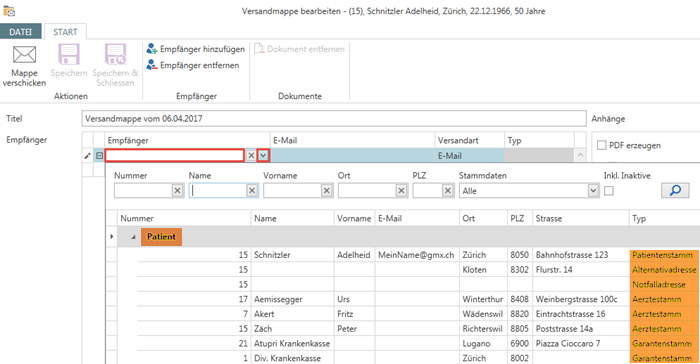Click the Titel text field

coord(334,119)
